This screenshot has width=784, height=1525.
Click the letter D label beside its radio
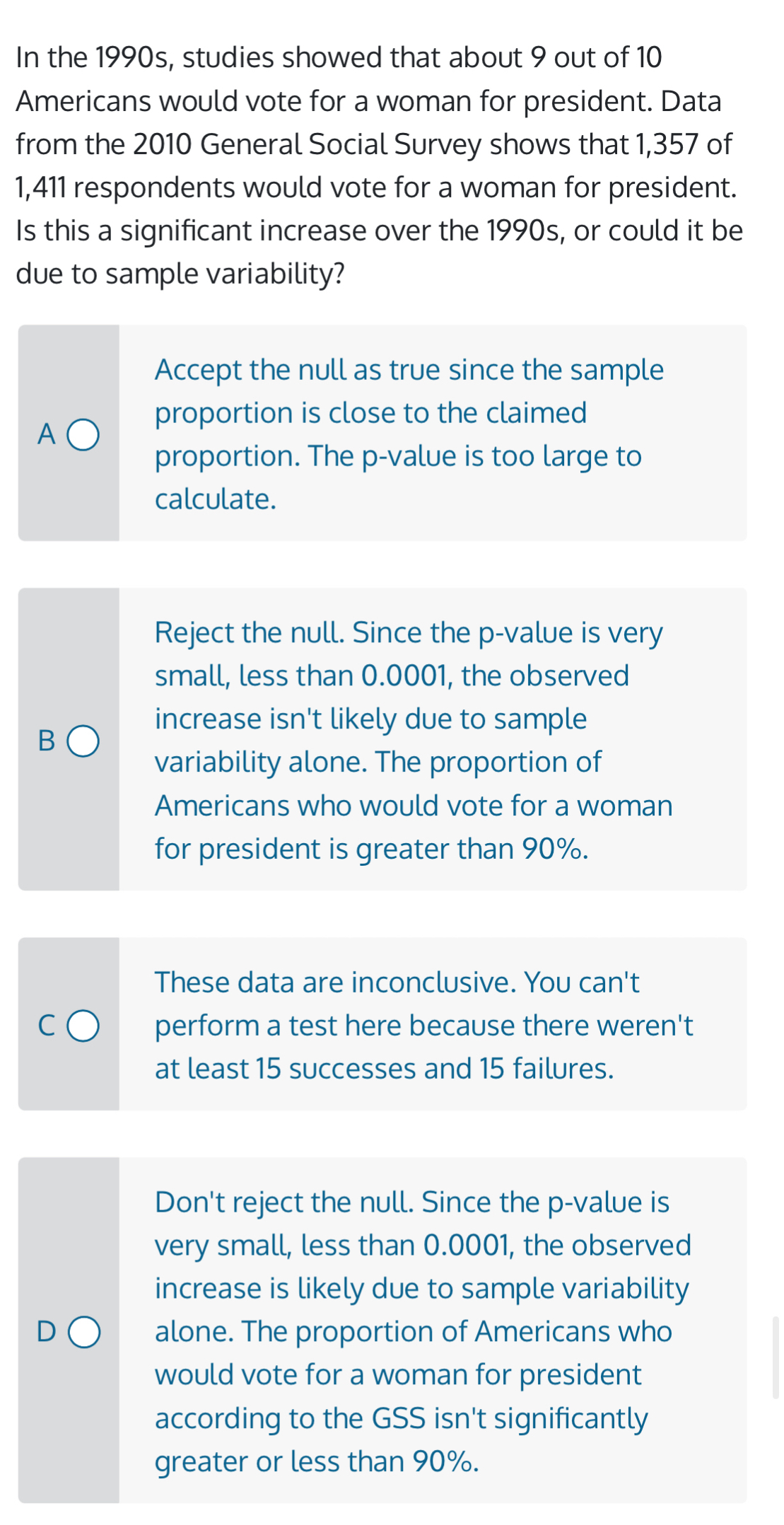point(47,1330)
